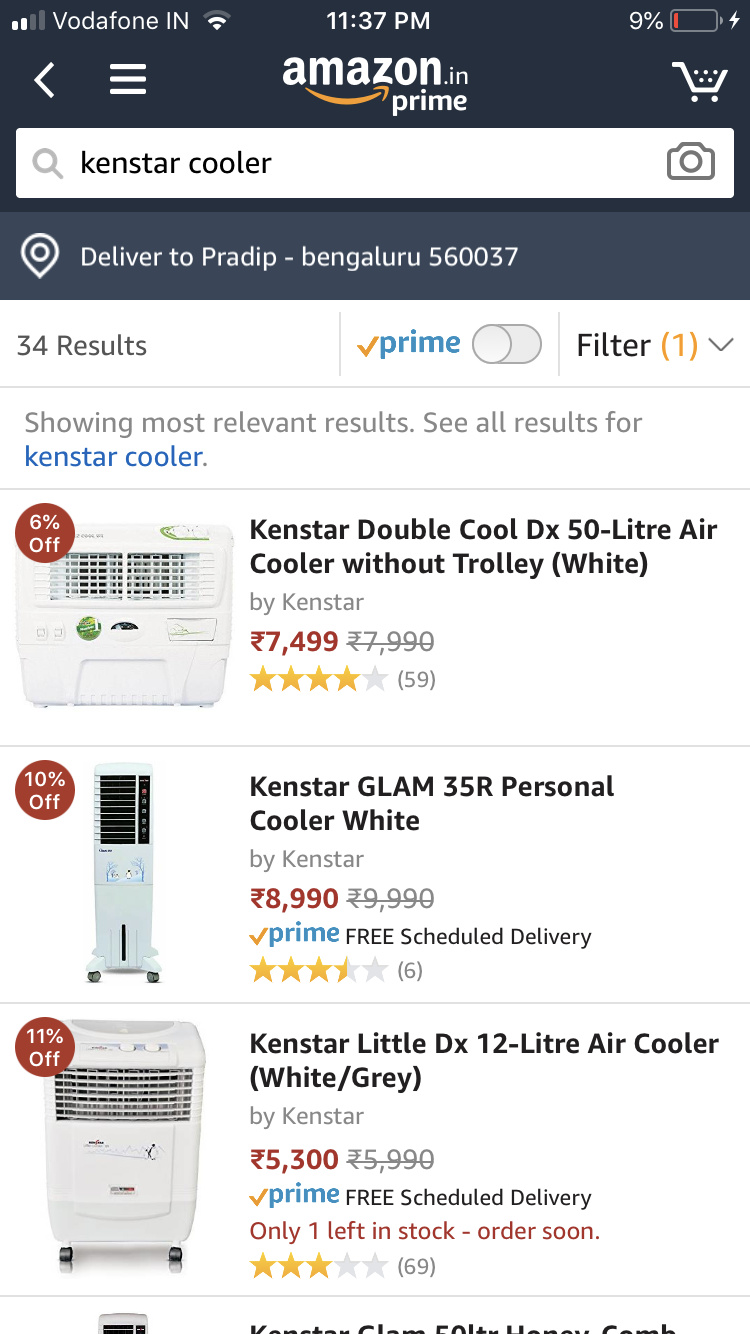The width and height of the screenshot is (750, 1334).
Task: Enable the Prime-only toggle
Action: [x=506, y=345]
